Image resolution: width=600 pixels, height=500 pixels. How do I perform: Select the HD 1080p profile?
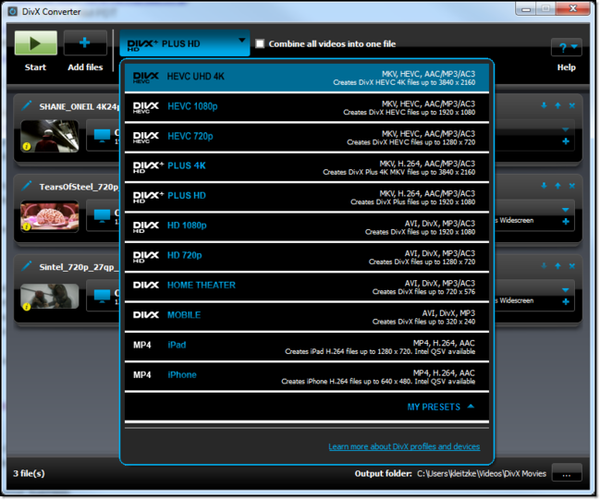[307, 227]
